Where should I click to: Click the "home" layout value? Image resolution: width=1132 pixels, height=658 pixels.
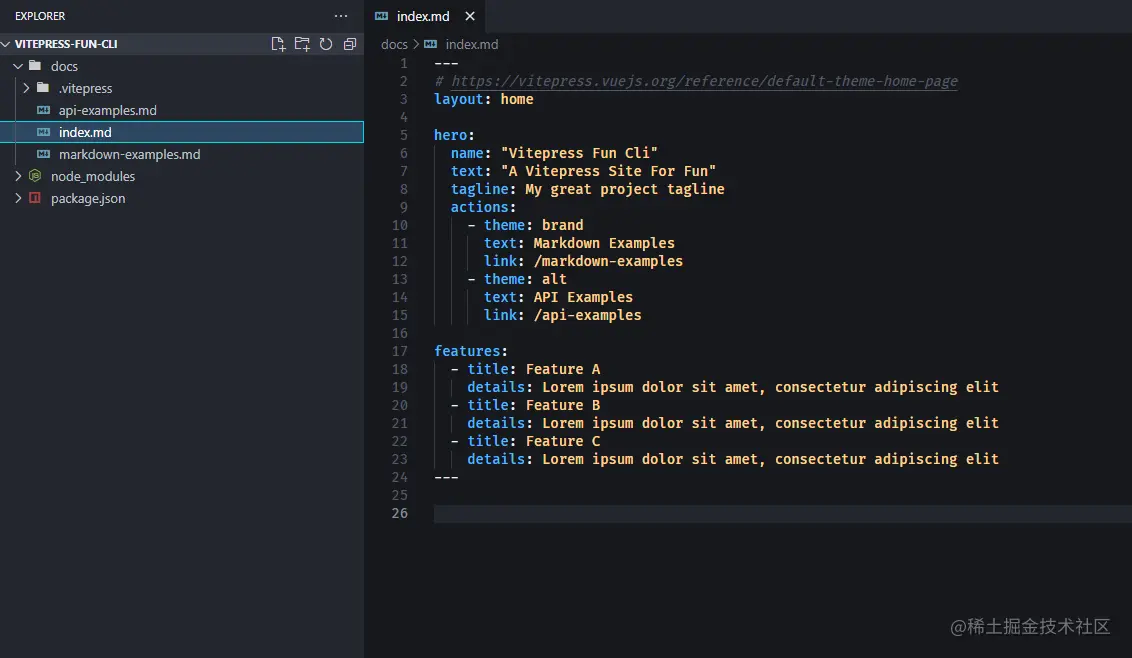[x=517, y=100]
